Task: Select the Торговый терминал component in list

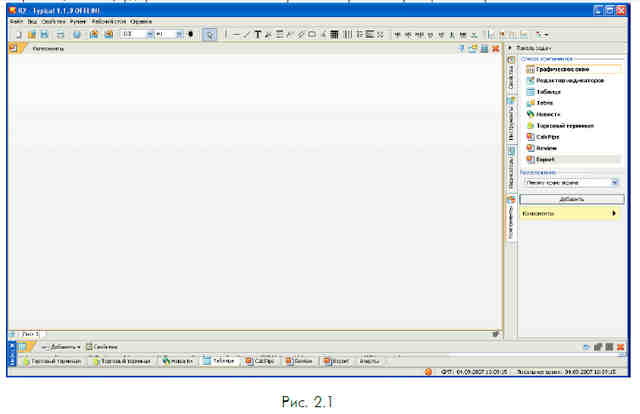Action: [x=560, y=126]
